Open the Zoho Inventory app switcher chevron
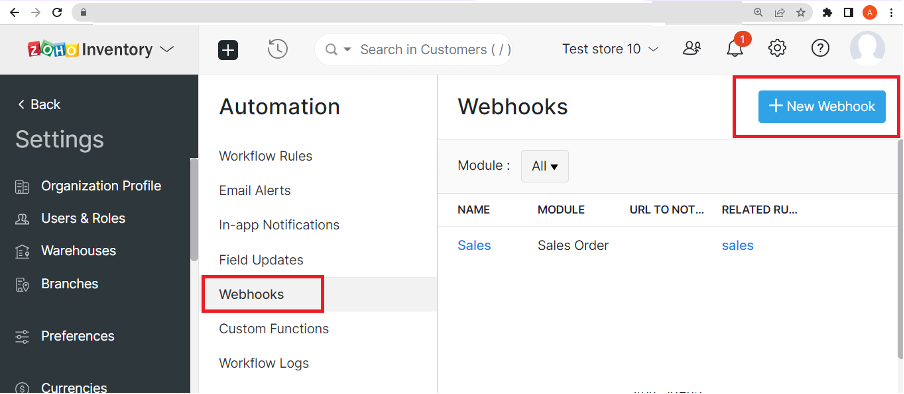 pyautogui.click(x=166, y=50)
